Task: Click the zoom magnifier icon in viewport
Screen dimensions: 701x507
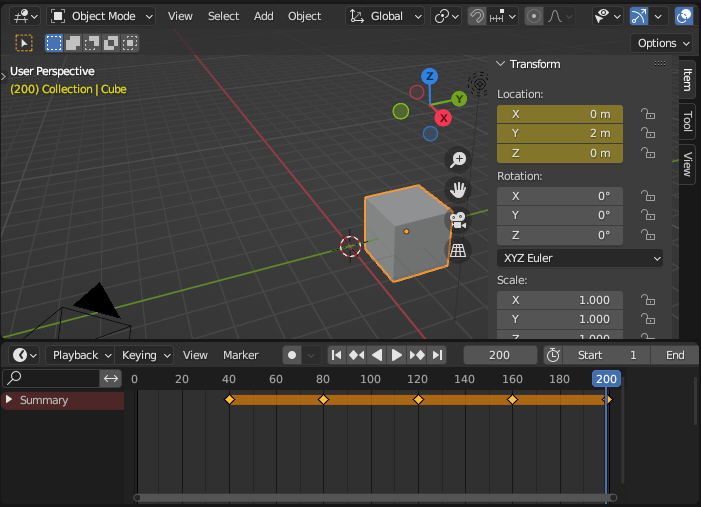Action: click(458, 160)
